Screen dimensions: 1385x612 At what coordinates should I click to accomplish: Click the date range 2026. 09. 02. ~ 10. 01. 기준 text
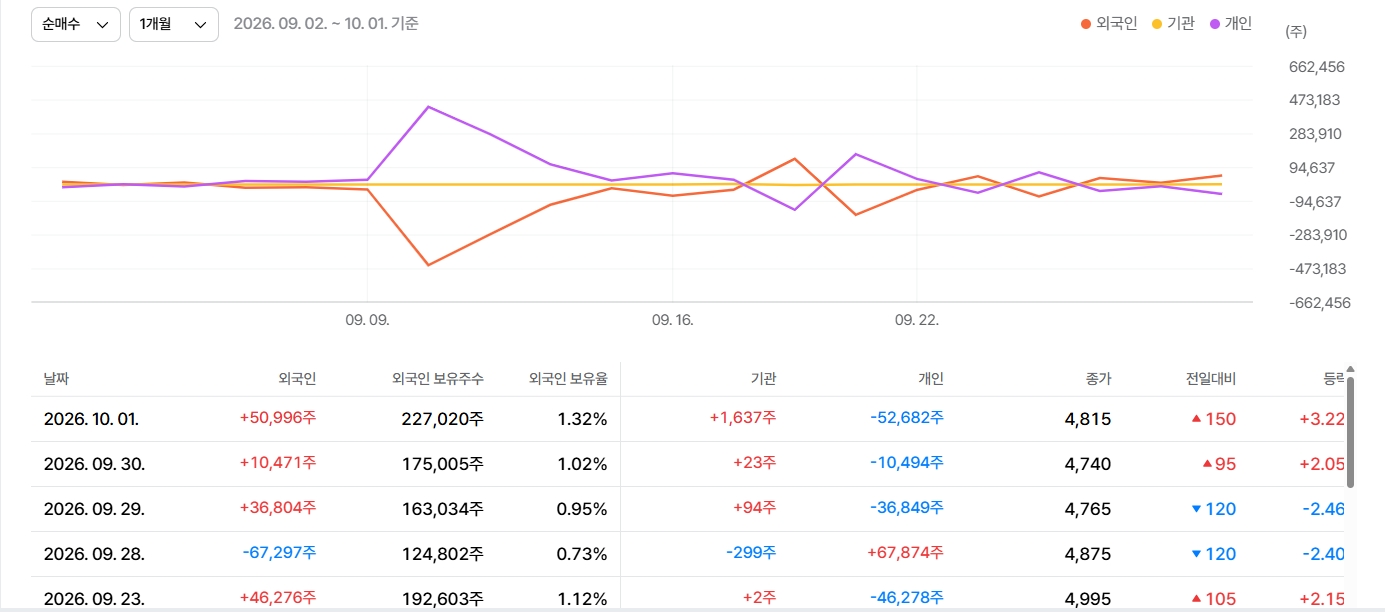click(x=326, y=23)
